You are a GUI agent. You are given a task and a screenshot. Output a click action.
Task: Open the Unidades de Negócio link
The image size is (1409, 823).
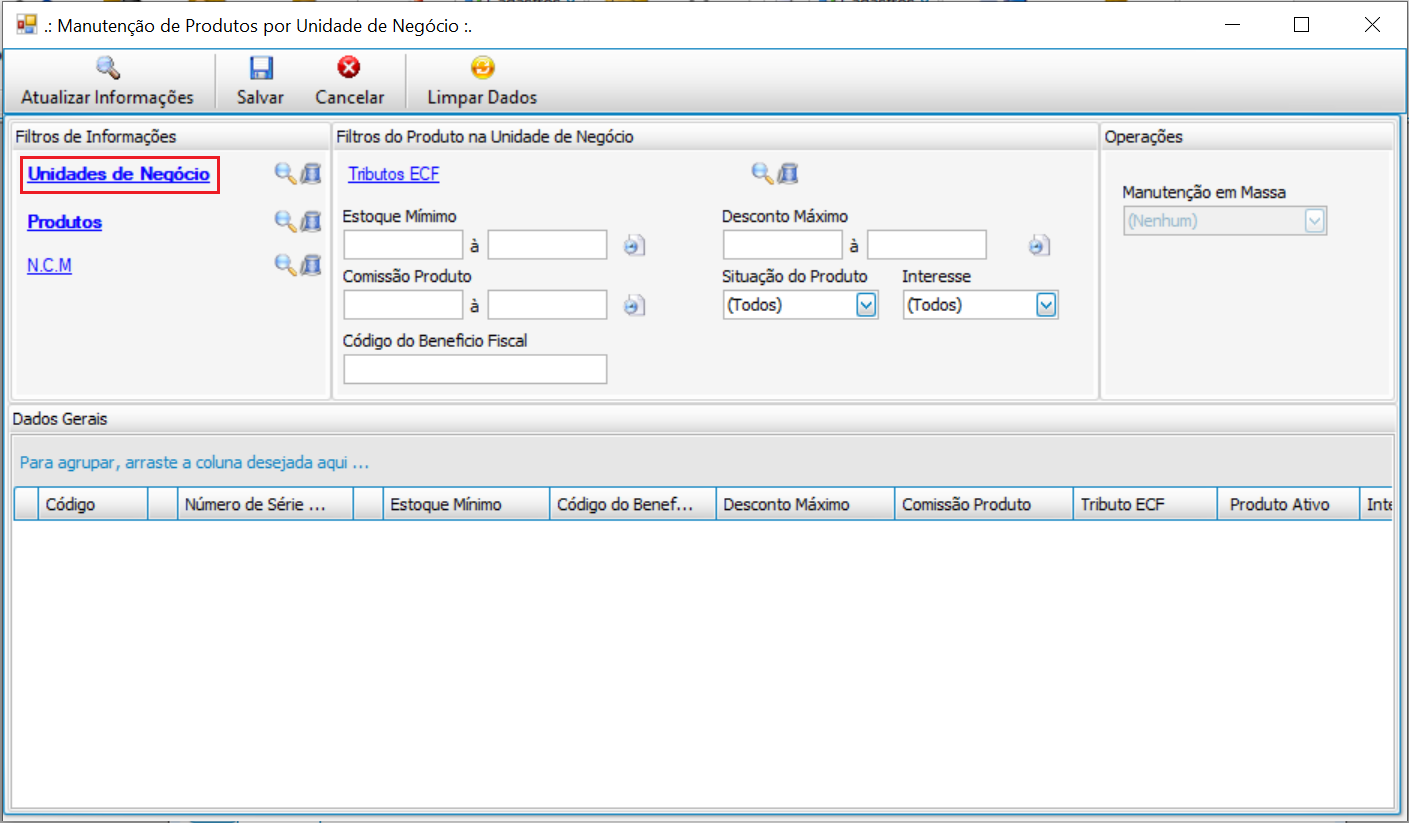(x=118, y=174)
